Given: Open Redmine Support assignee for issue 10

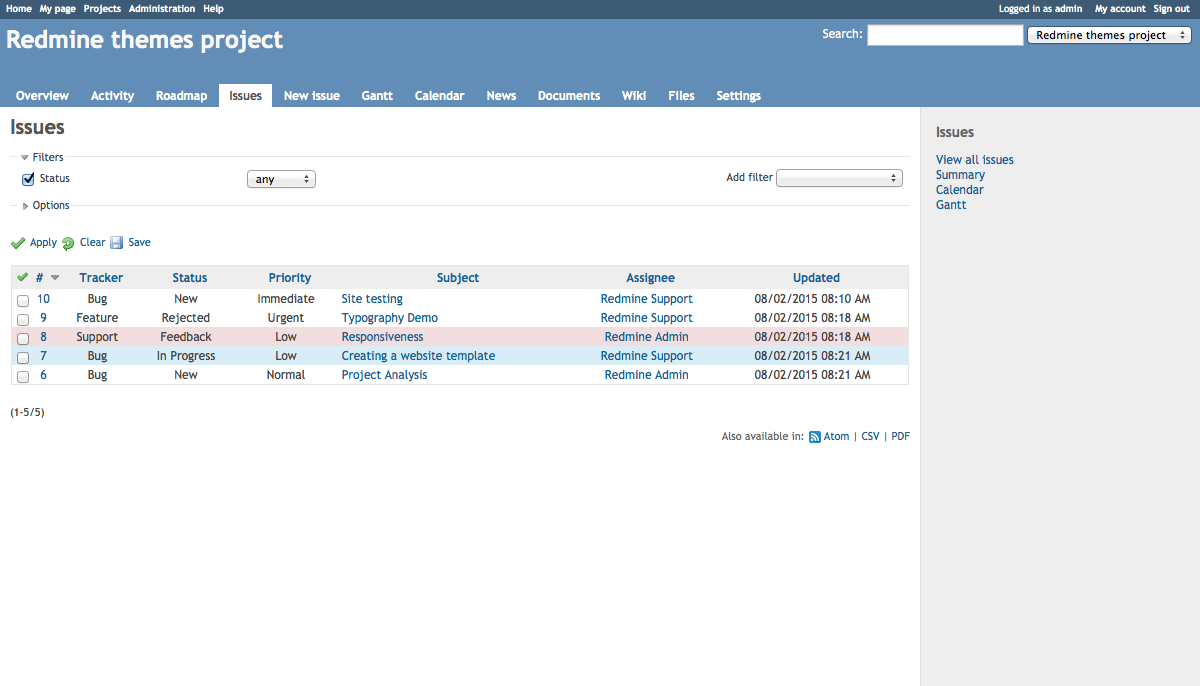Looking at the screenshot, I should click(647, 299).
